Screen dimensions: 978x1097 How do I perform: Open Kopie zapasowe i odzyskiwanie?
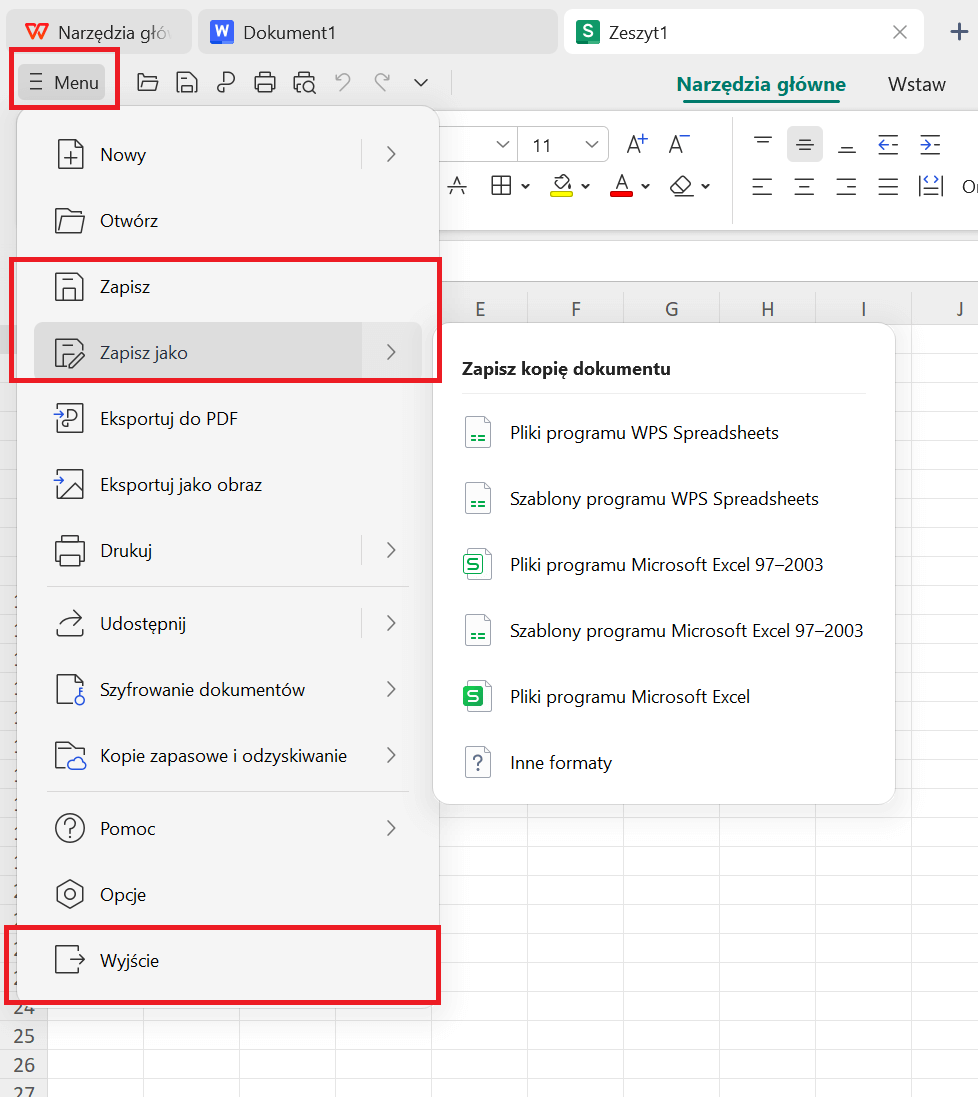pos(227,756)
